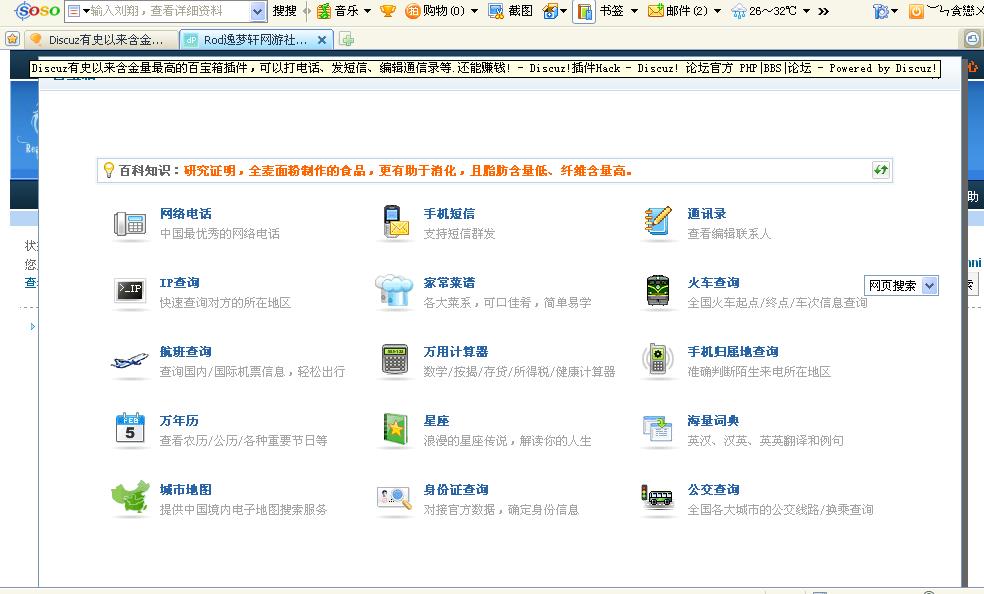The image size is (984, 594).
Task: Open the weather 26~32℃ dropdown arrow
Action: 806,11
